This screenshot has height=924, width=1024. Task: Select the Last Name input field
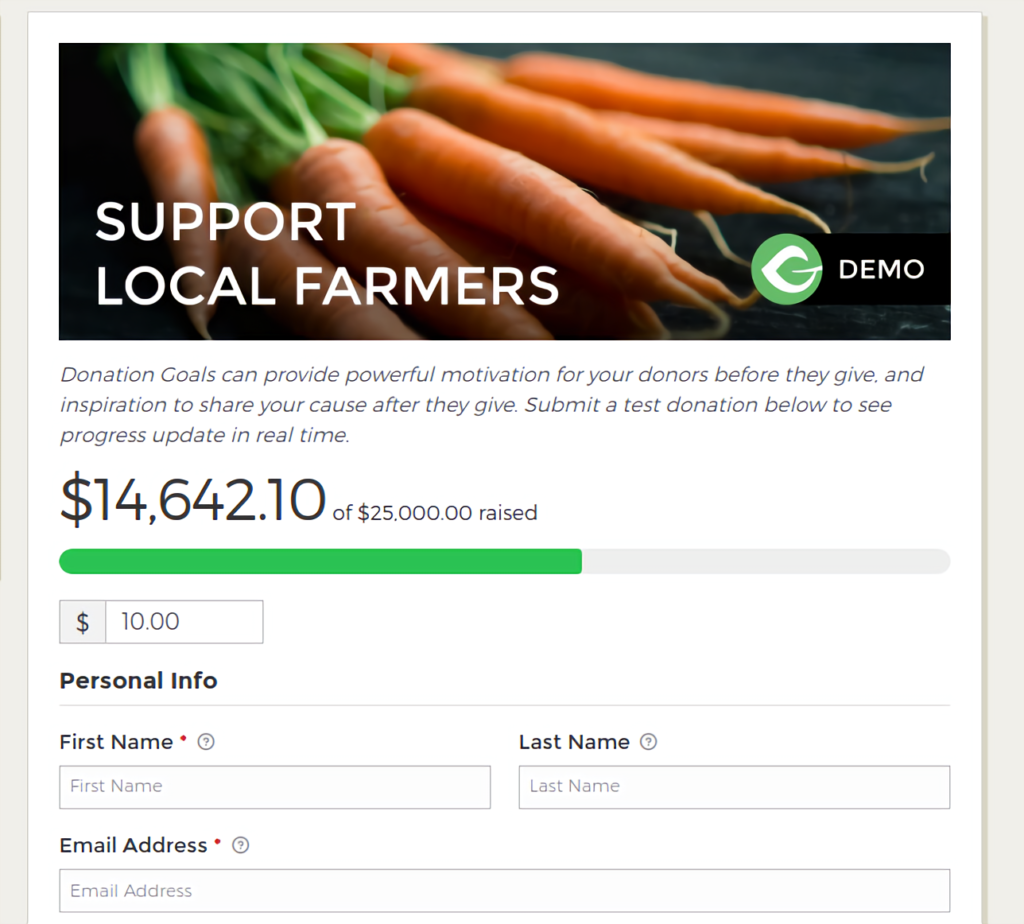tap(734, 787)
